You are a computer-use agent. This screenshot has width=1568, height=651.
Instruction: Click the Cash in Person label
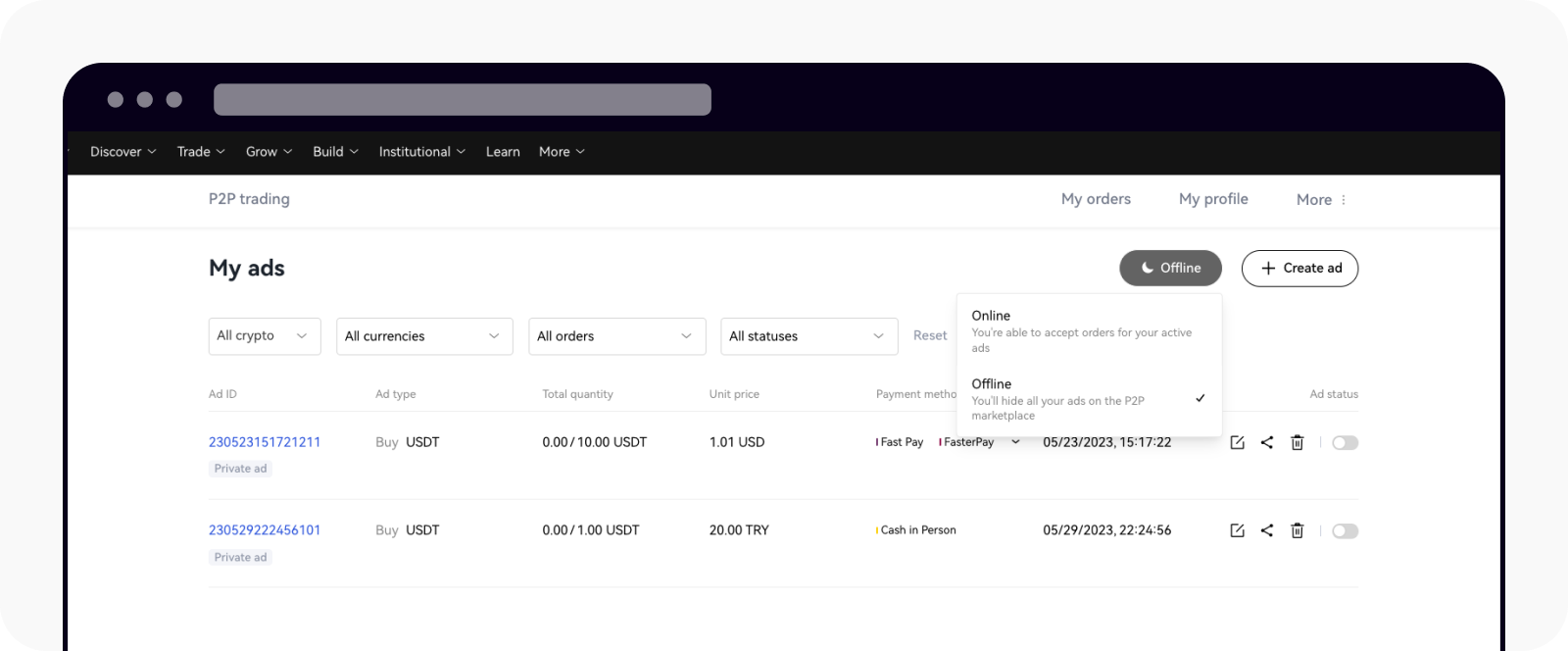(916, 530)
